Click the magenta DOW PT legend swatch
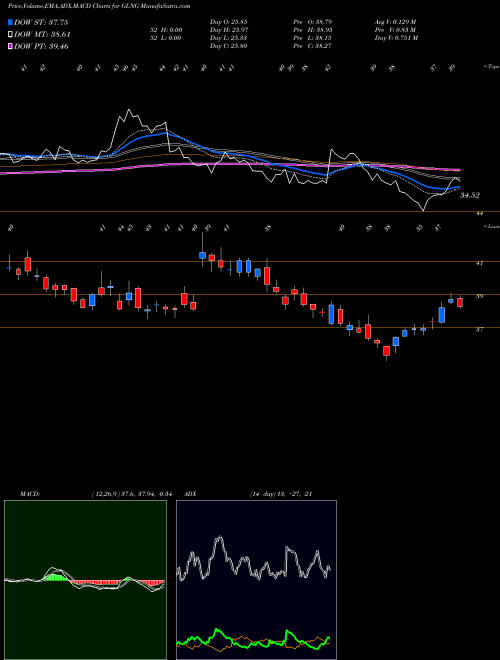 (x=10, y=46)
